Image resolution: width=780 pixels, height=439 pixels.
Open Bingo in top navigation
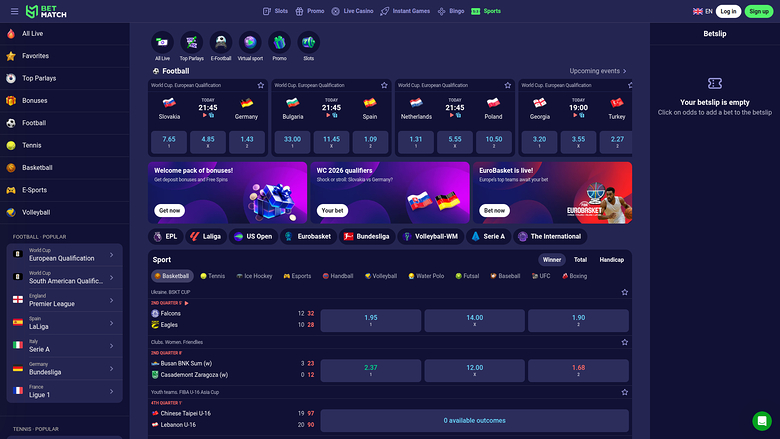click(x=451, y=11)
